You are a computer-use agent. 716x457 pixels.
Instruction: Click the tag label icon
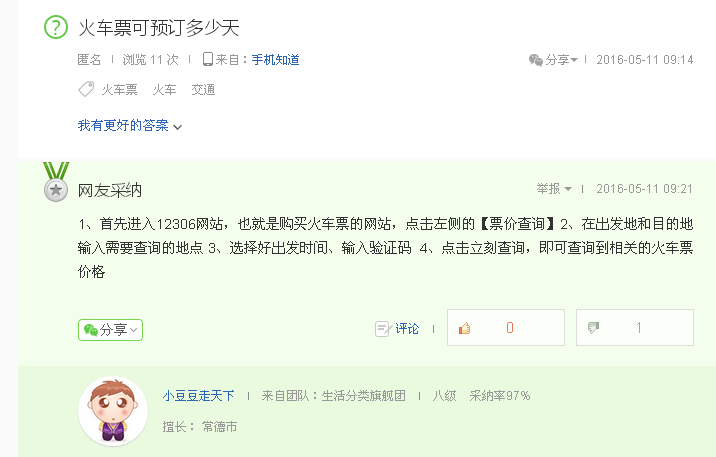click(86, 89)
